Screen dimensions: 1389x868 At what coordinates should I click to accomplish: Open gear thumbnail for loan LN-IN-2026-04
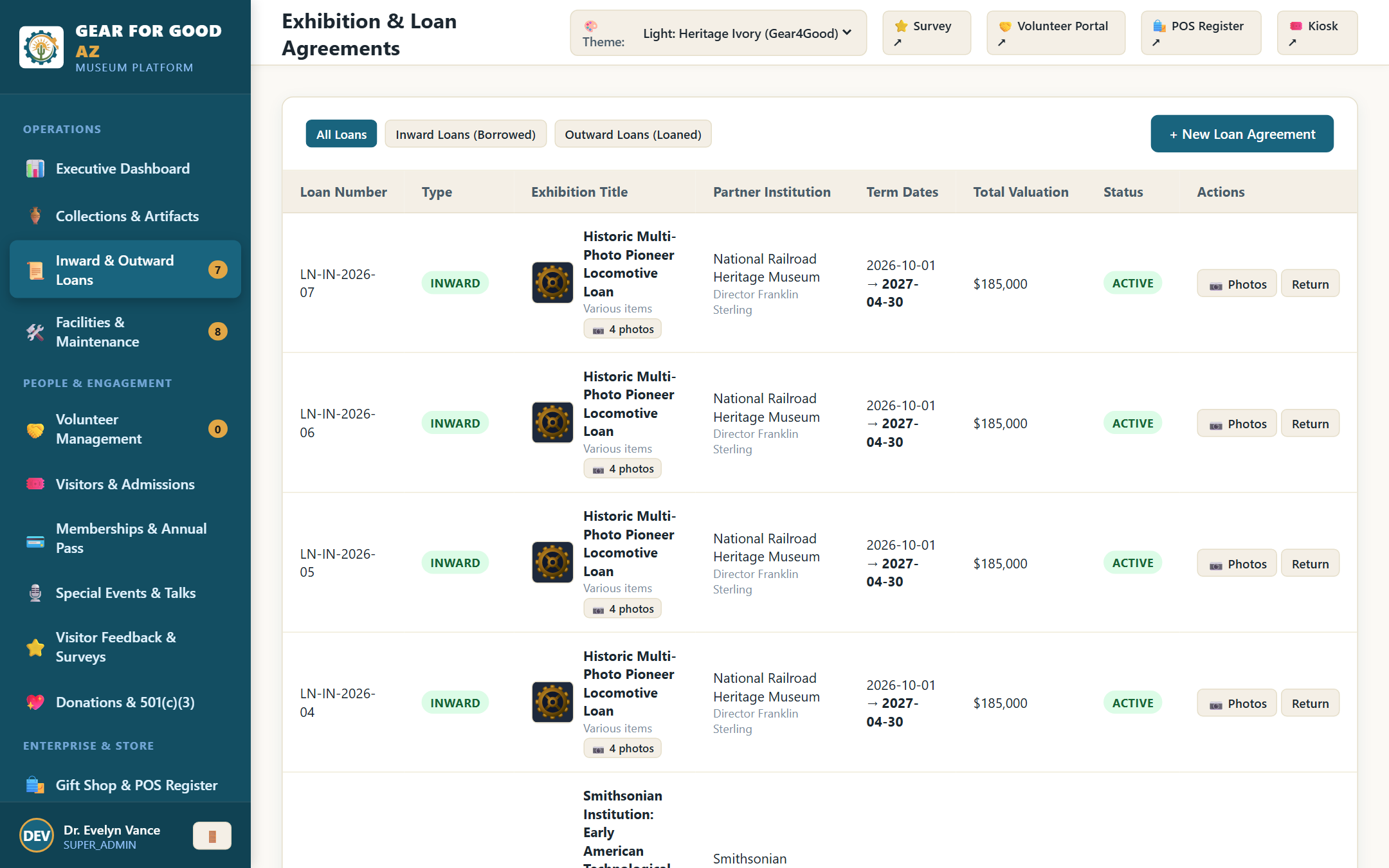coord(552,702)
